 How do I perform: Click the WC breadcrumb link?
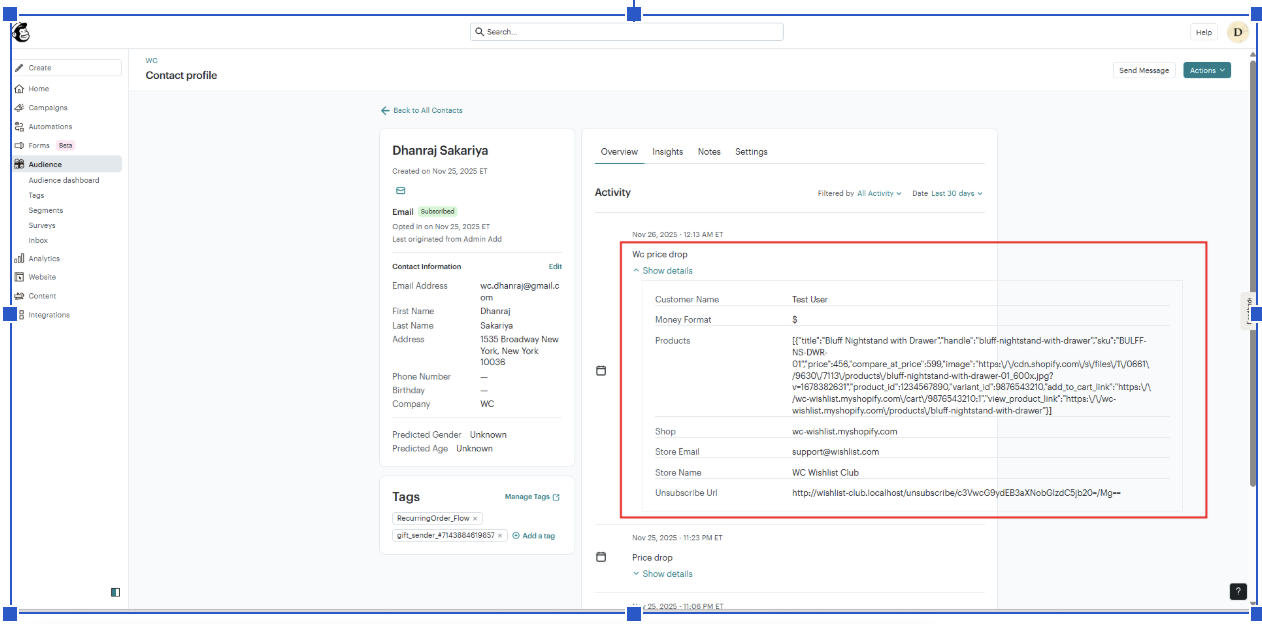click(152, 60)
